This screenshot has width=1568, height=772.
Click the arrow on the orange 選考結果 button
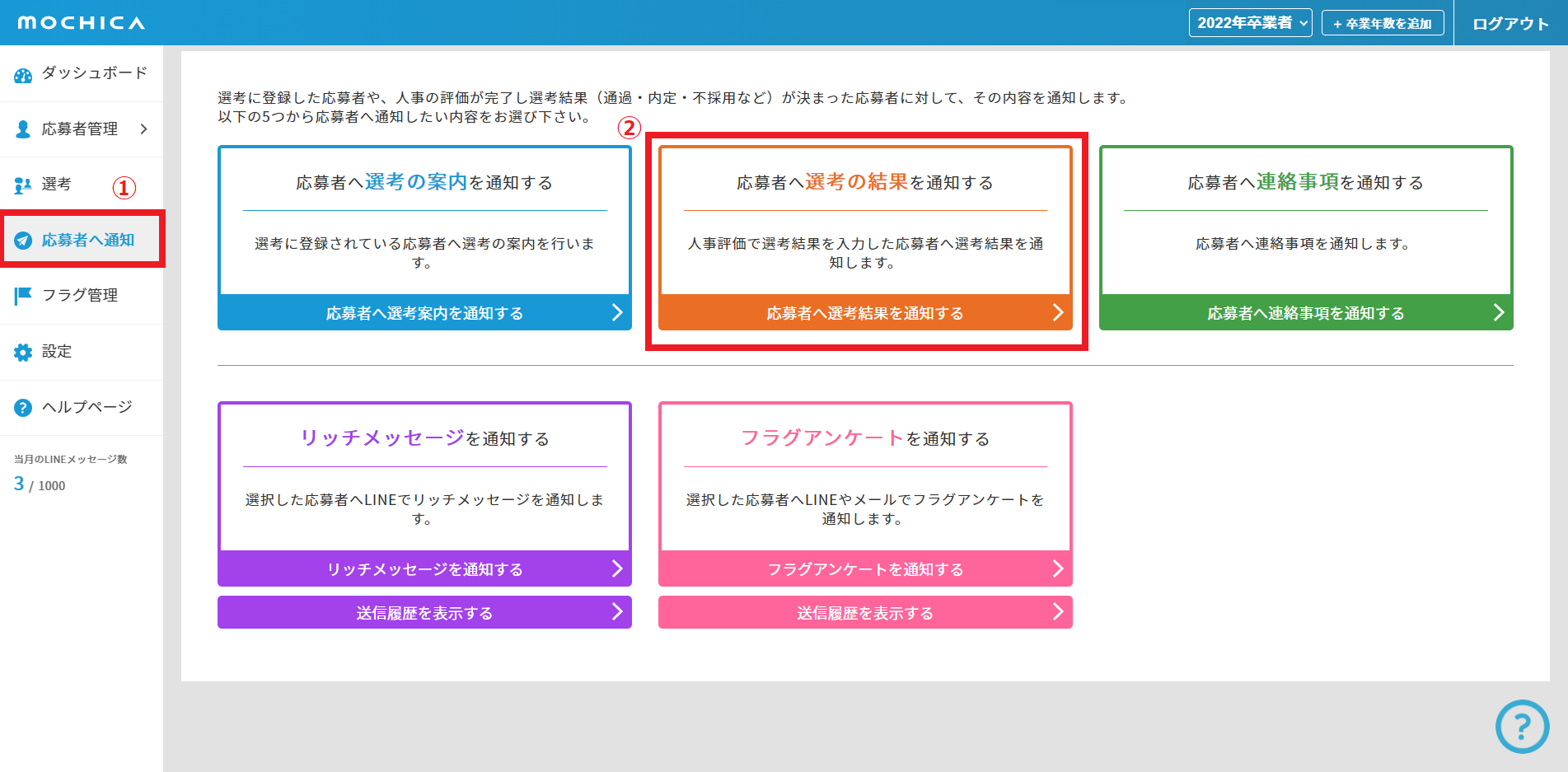[1058, 313]
